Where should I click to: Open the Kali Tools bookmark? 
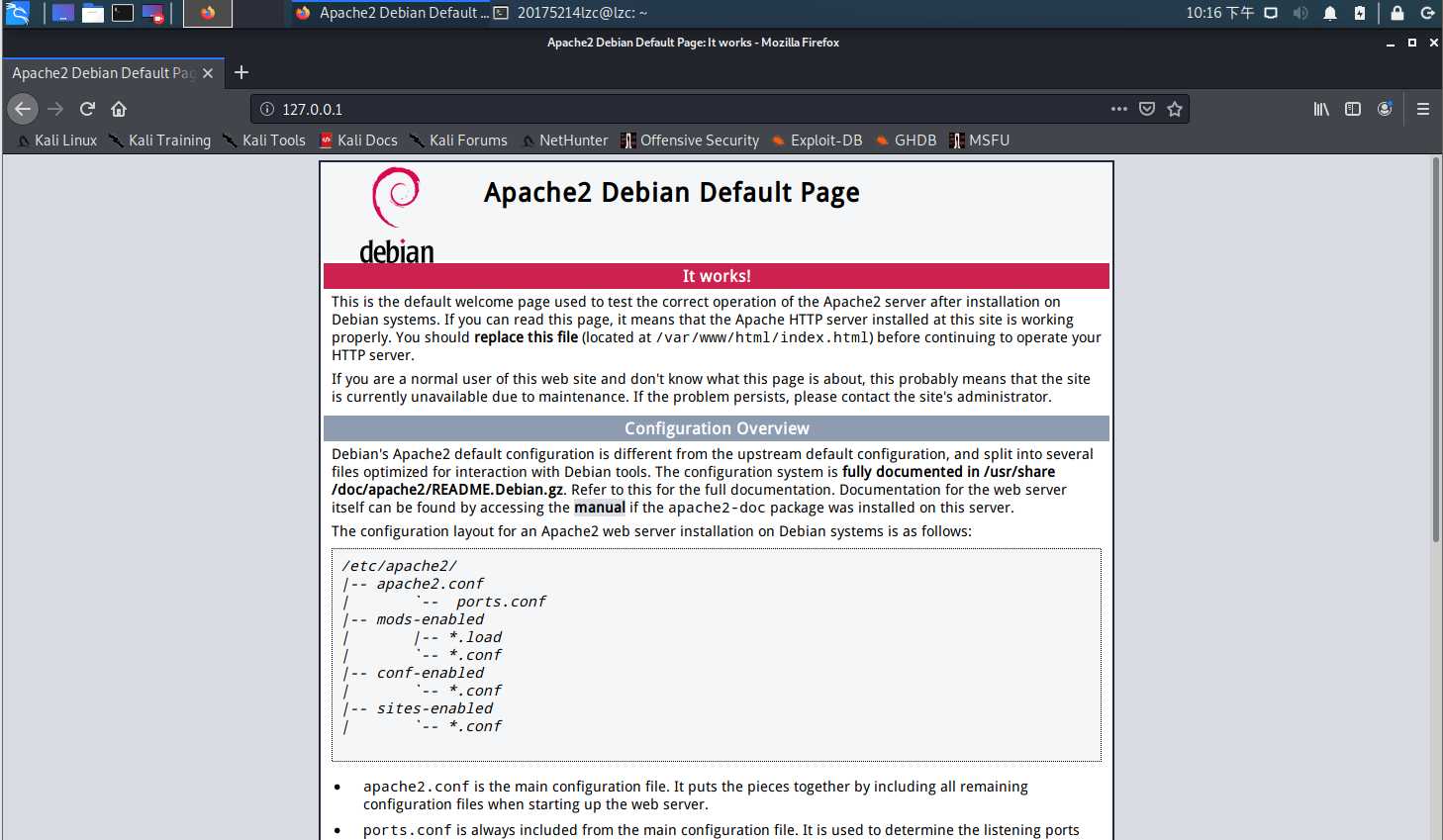264,140
